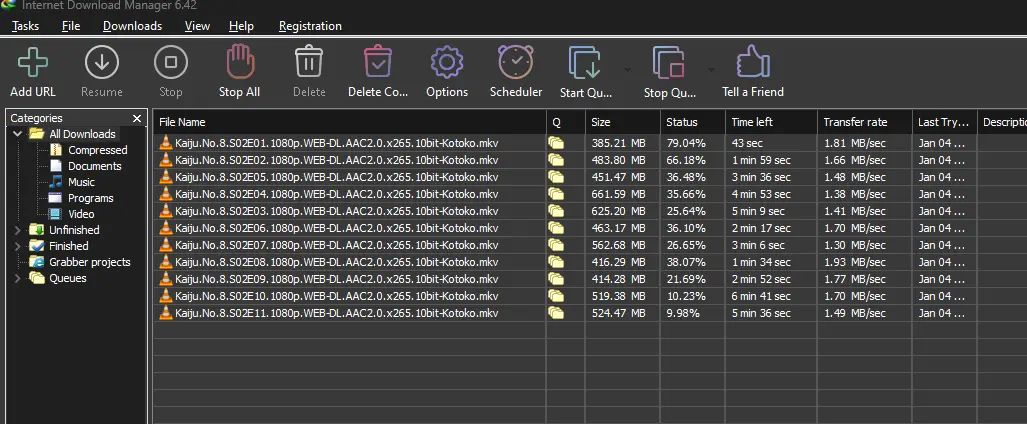
Task: Sort by Time left column header
Action: pyautogui.click(x=772, y=122)
